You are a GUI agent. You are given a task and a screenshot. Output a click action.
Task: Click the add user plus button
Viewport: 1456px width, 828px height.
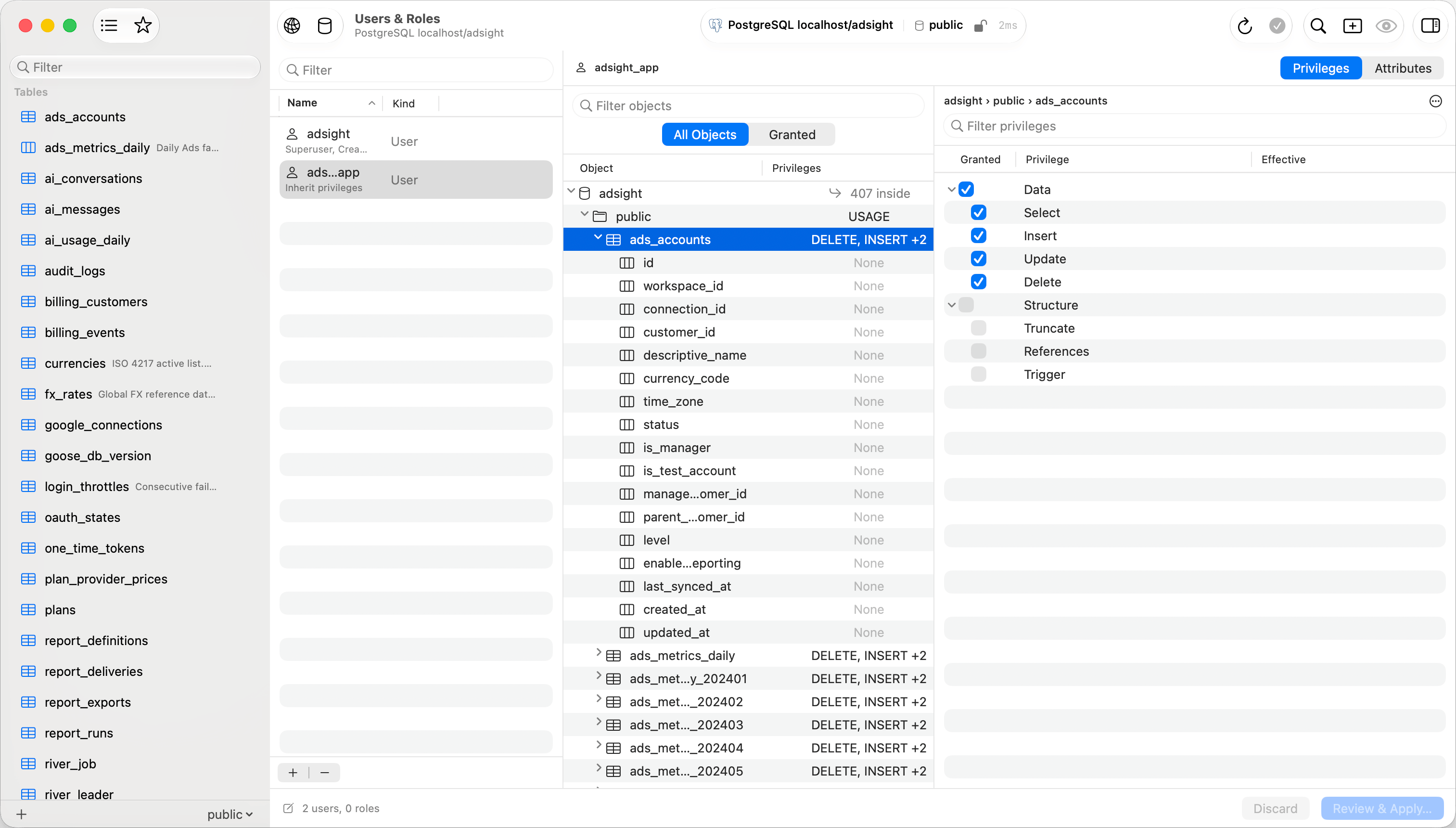point(293,772)
